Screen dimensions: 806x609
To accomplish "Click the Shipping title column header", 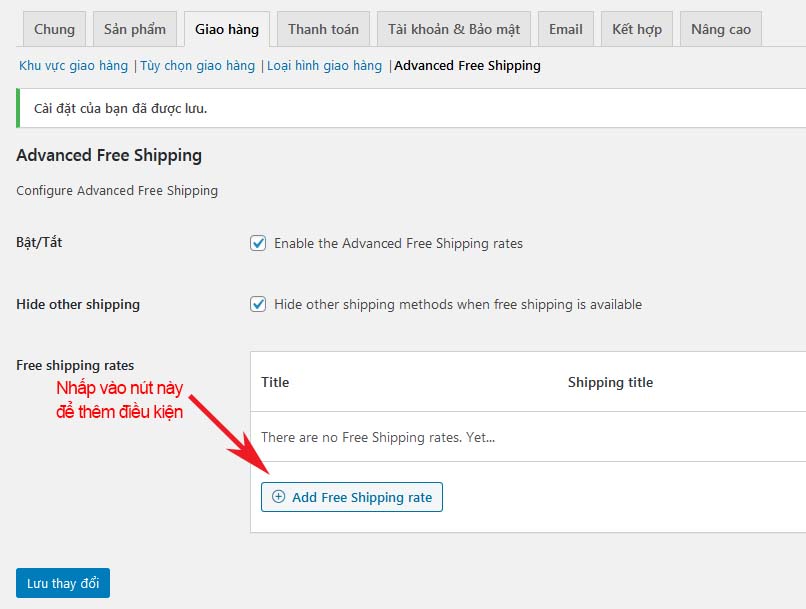I will 610,382.
